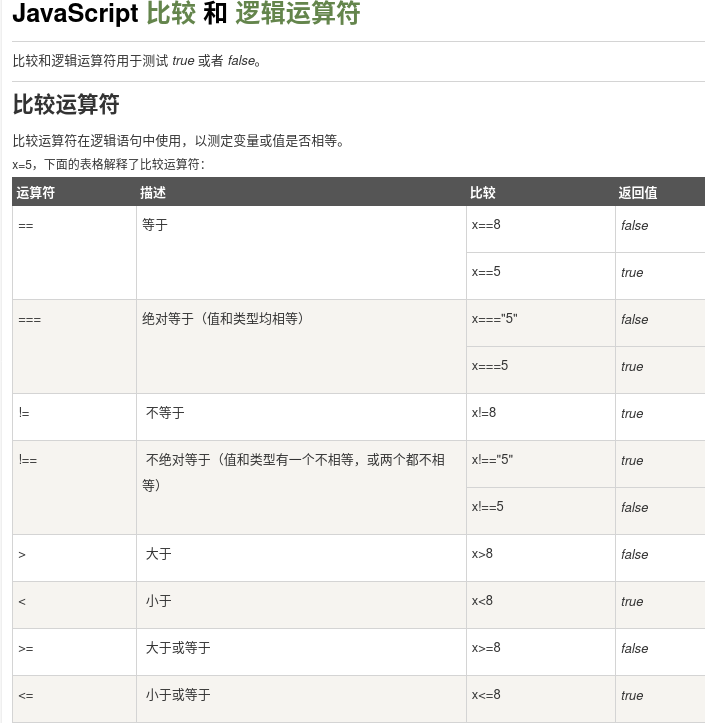The width and height of the screenshot is (705, 723).
Task: Click the '>=' operator cell
Action: tap(74, 652)
